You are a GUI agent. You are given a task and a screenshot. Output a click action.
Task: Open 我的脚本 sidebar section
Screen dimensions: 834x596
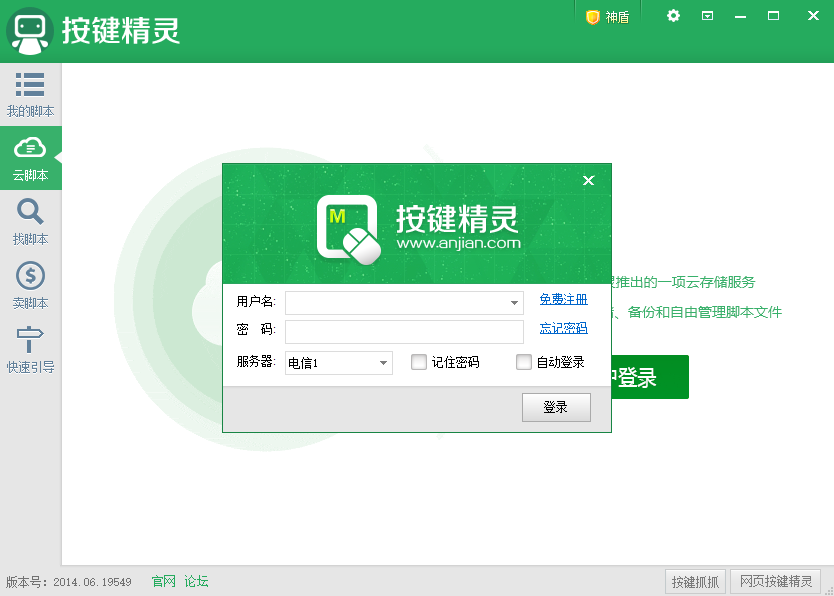click(30, 95)
